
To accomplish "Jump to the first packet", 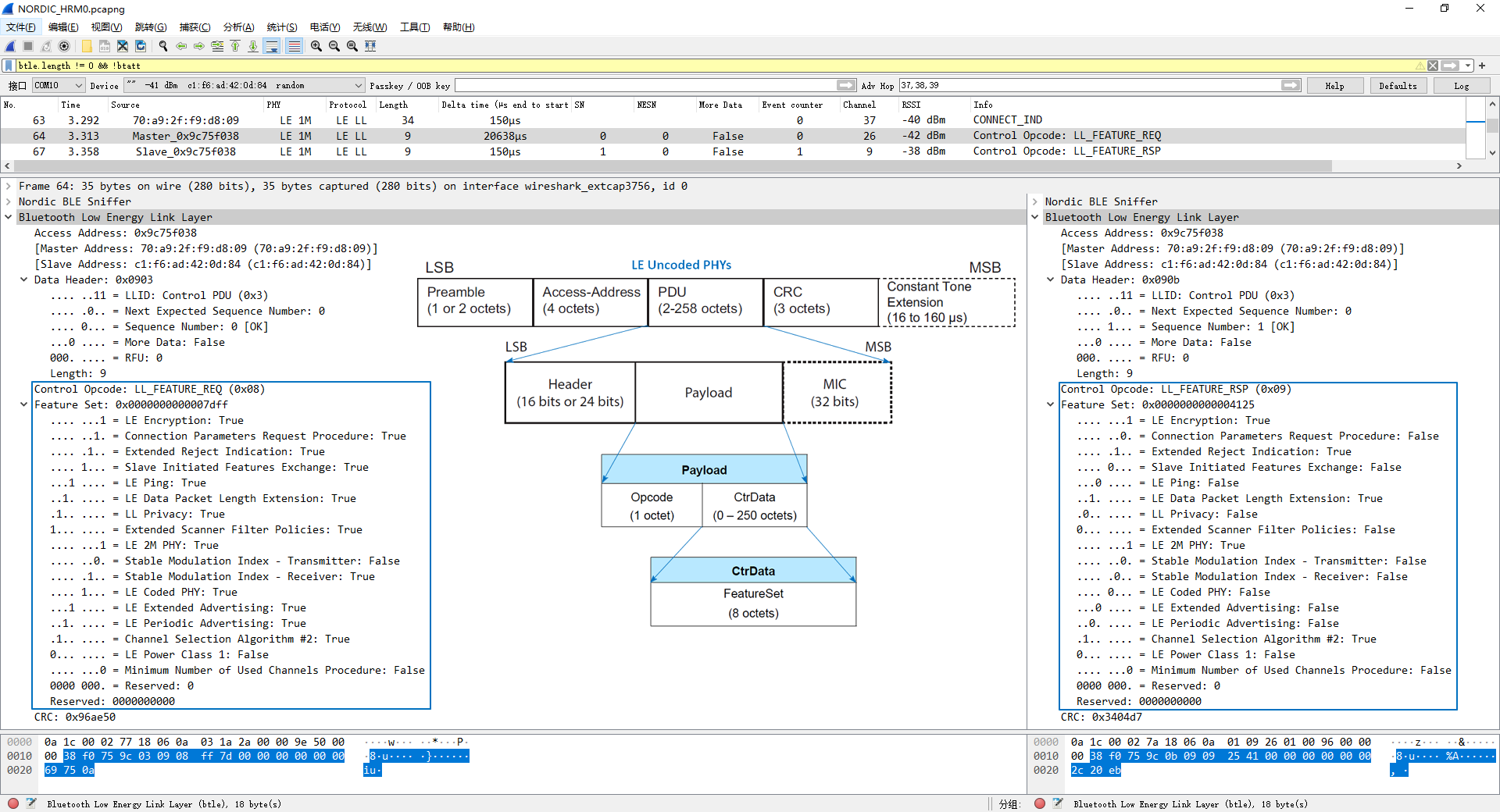I will pyautogui.click(x=235, y=46).
